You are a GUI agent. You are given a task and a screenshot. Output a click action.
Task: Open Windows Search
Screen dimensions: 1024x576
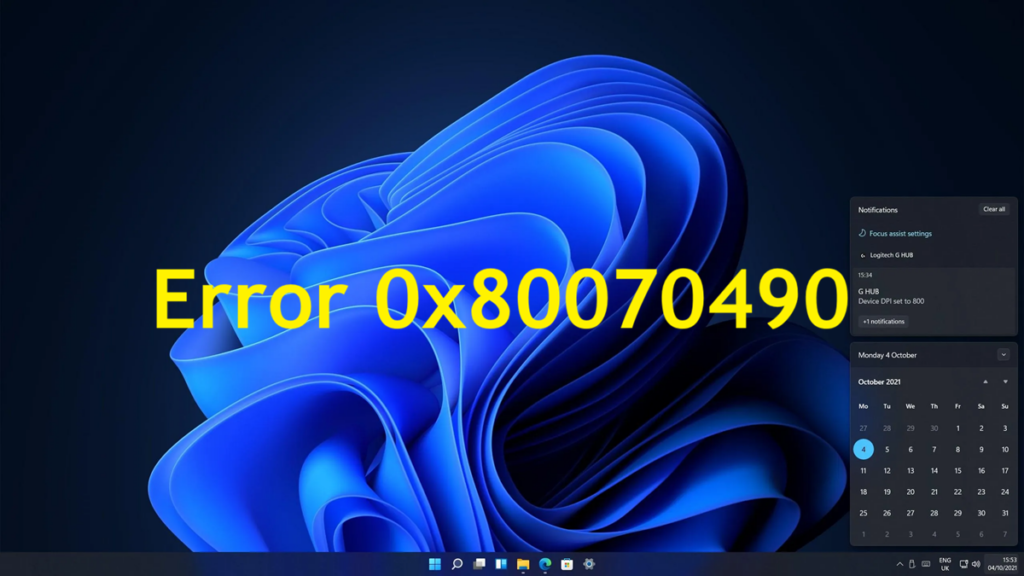pos(458,563)
